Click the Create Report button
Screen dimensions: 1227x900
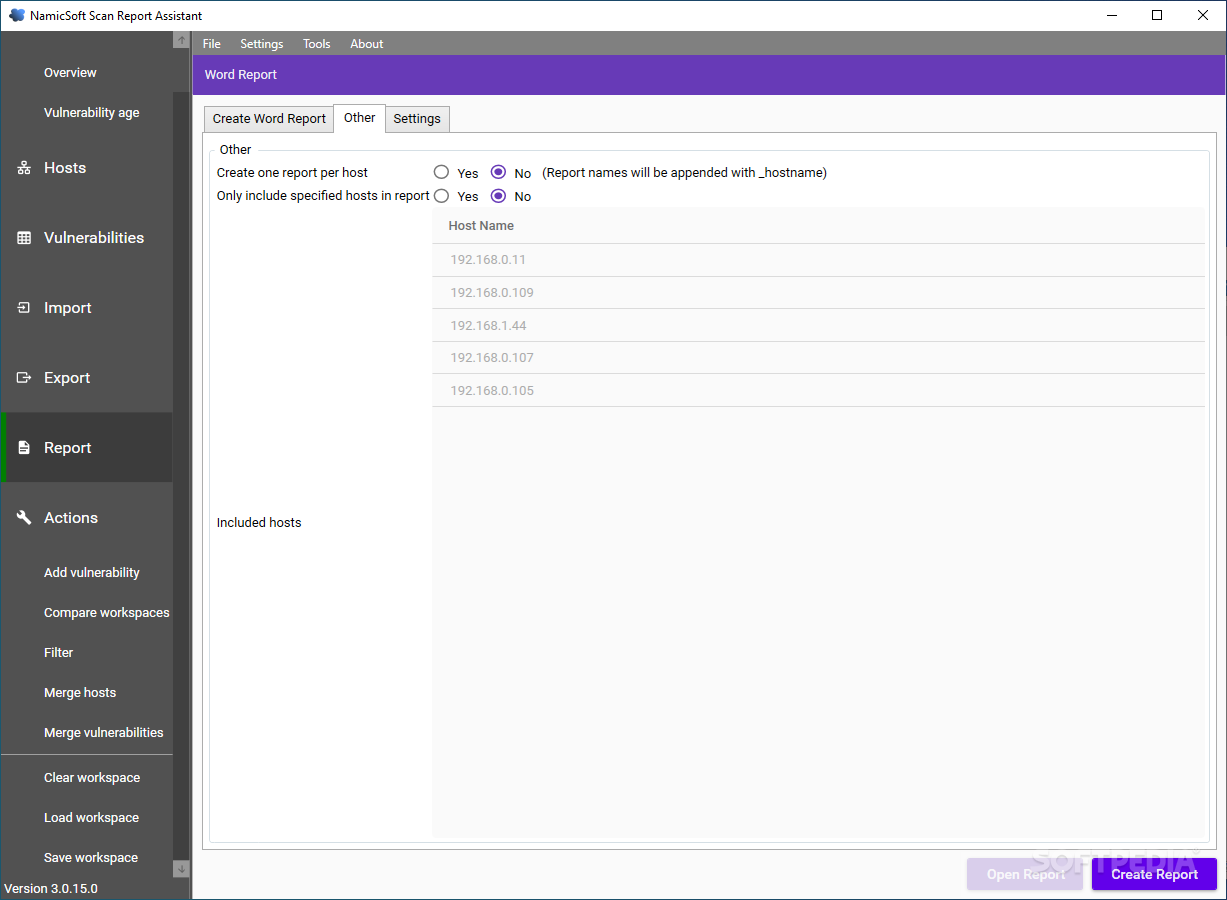pos(1154,874)
